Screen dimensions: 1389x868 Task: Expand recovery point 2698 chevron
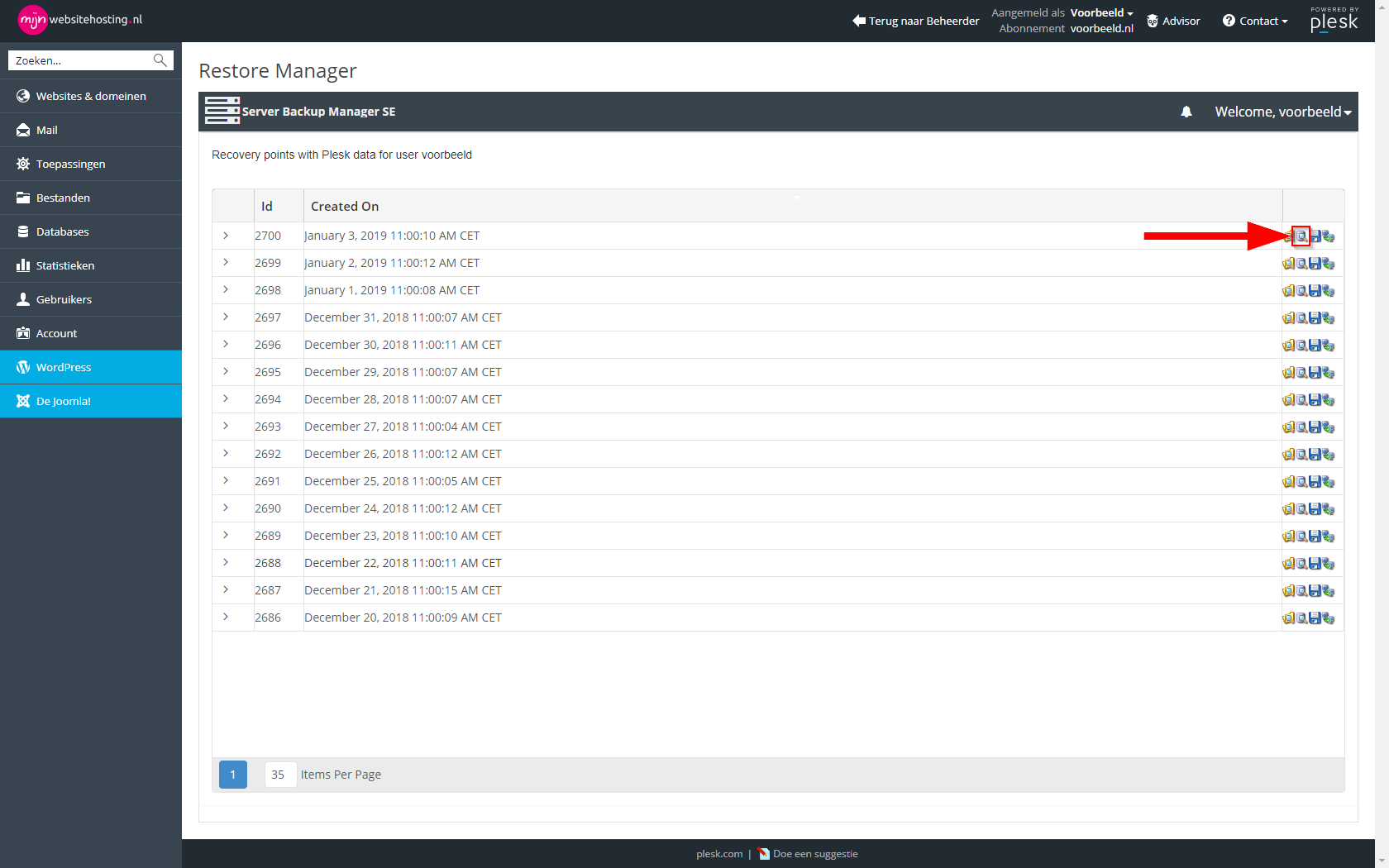(226, 290)
